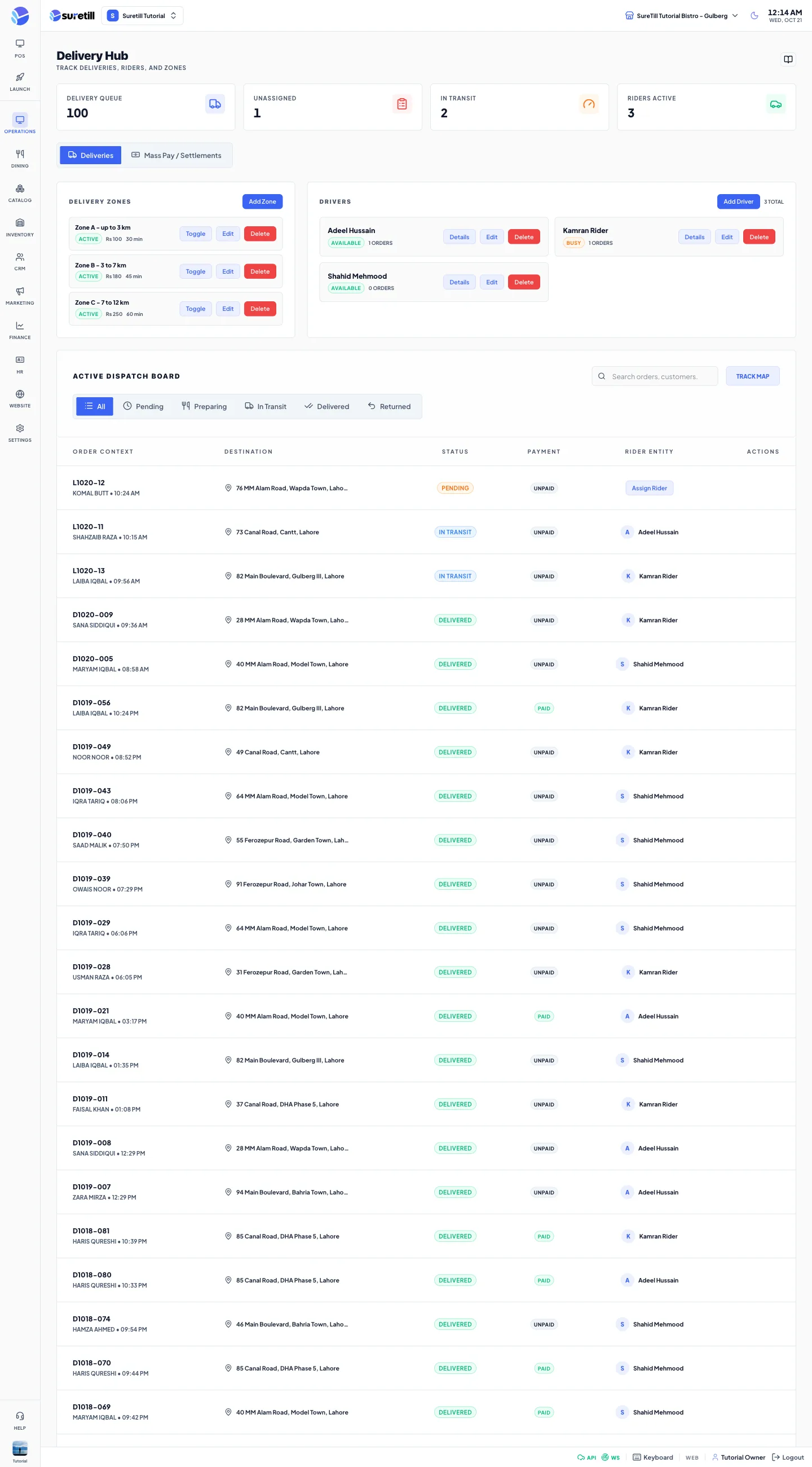
Task: Open the guide book icon
Action: point(788,59)
